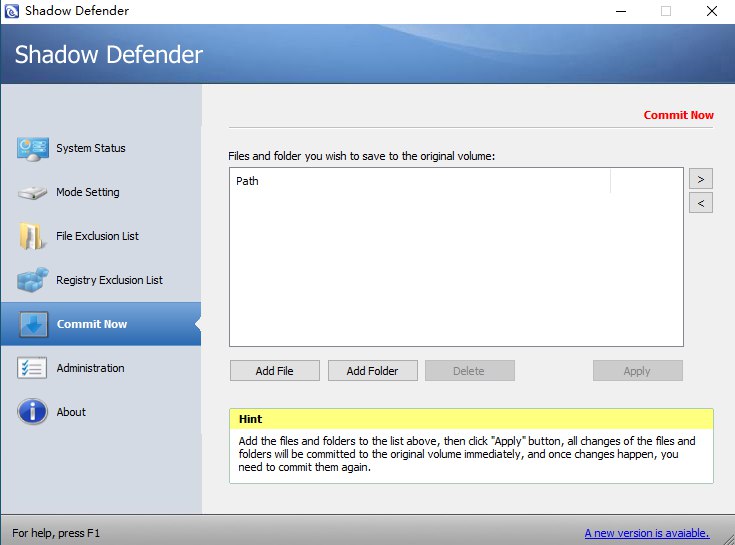This screenshot has height=545, width=735.
Task: Click the Commit Now download arrow icon
Action: pyautogui.click(x=33, y=324)
